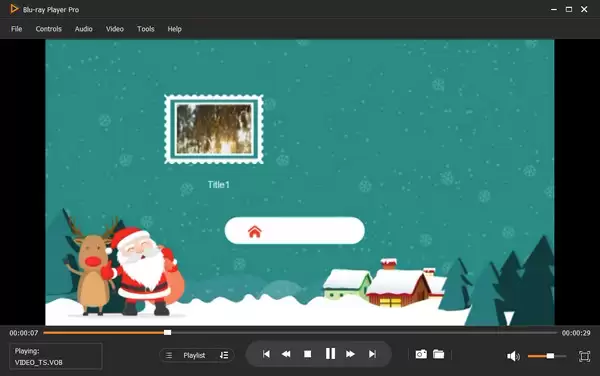The image size is (600, 376).
Task: Click the Title1 label
Action: [218, 185]
